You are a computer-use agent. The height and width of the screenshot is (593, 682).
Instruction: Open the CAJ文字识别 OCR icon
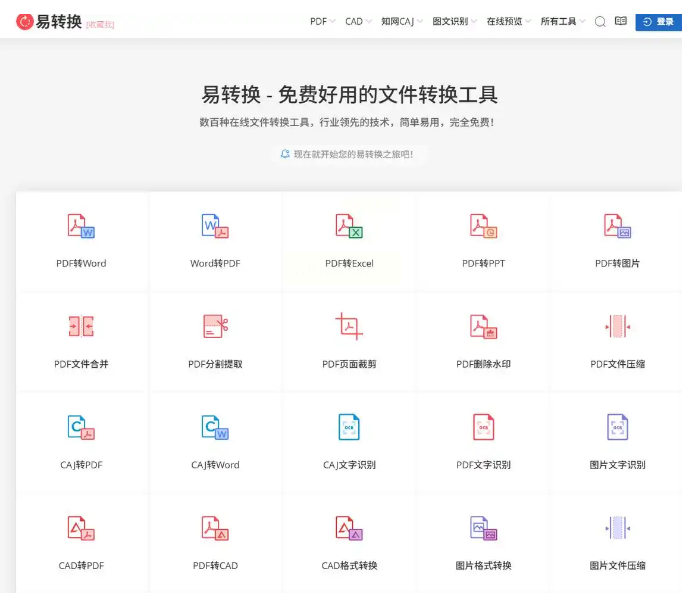click(349, 427)
